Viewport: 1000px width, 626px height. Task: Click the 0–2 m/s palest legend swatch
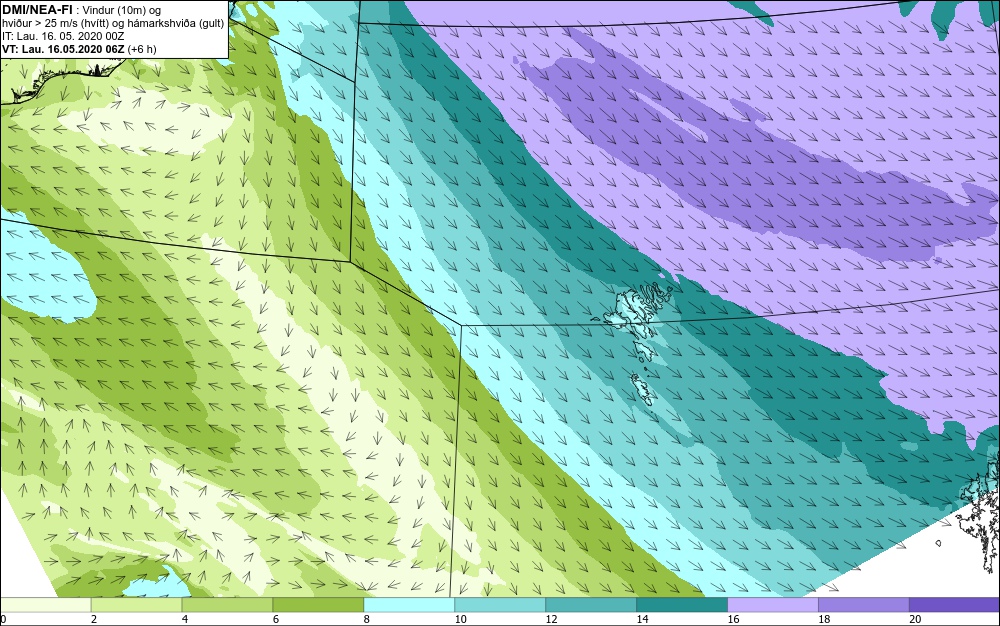tap(45, 605)
